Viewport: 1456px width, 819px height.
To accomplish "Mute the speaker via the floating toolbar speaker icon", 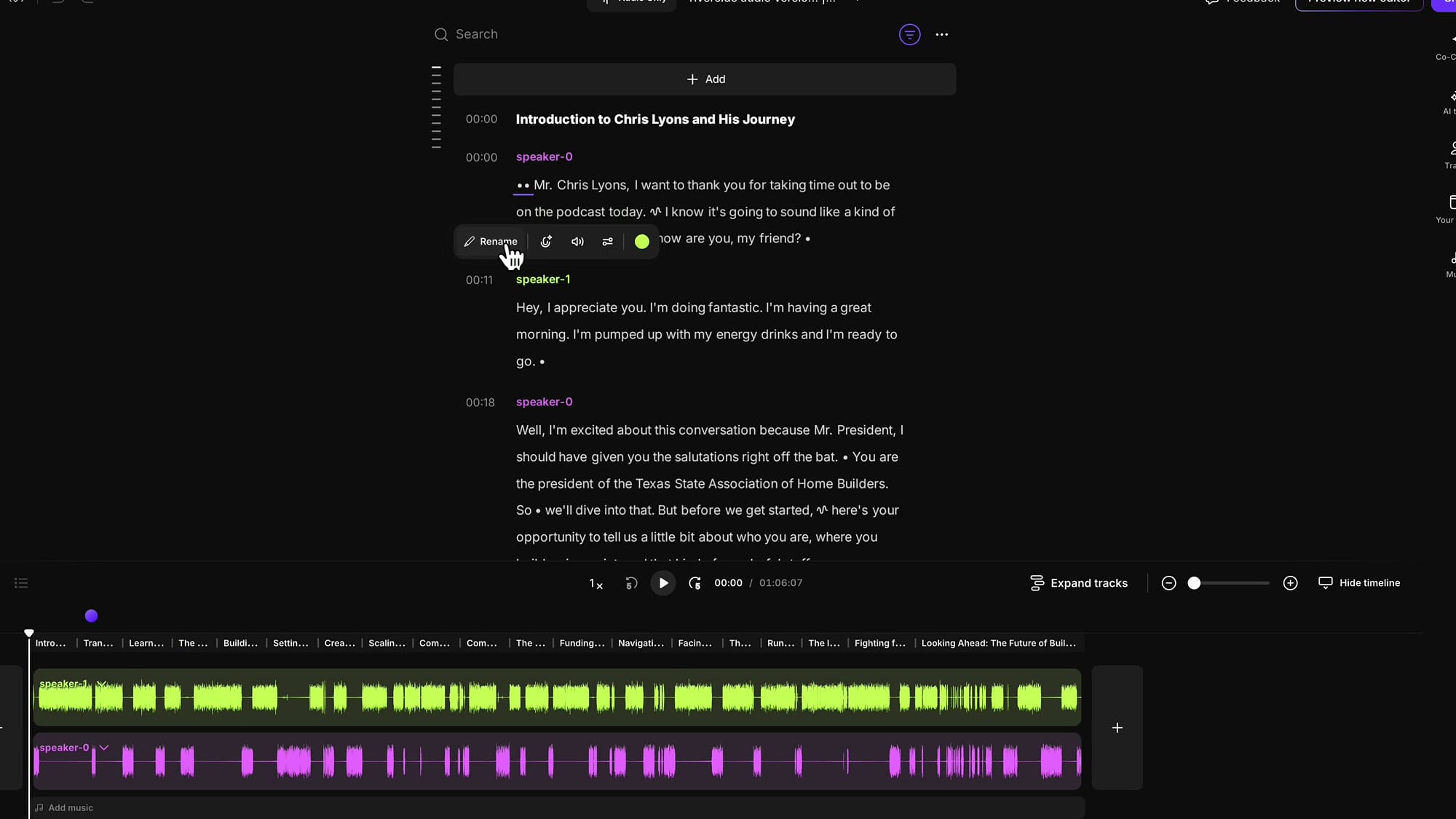I will (577, 242).
